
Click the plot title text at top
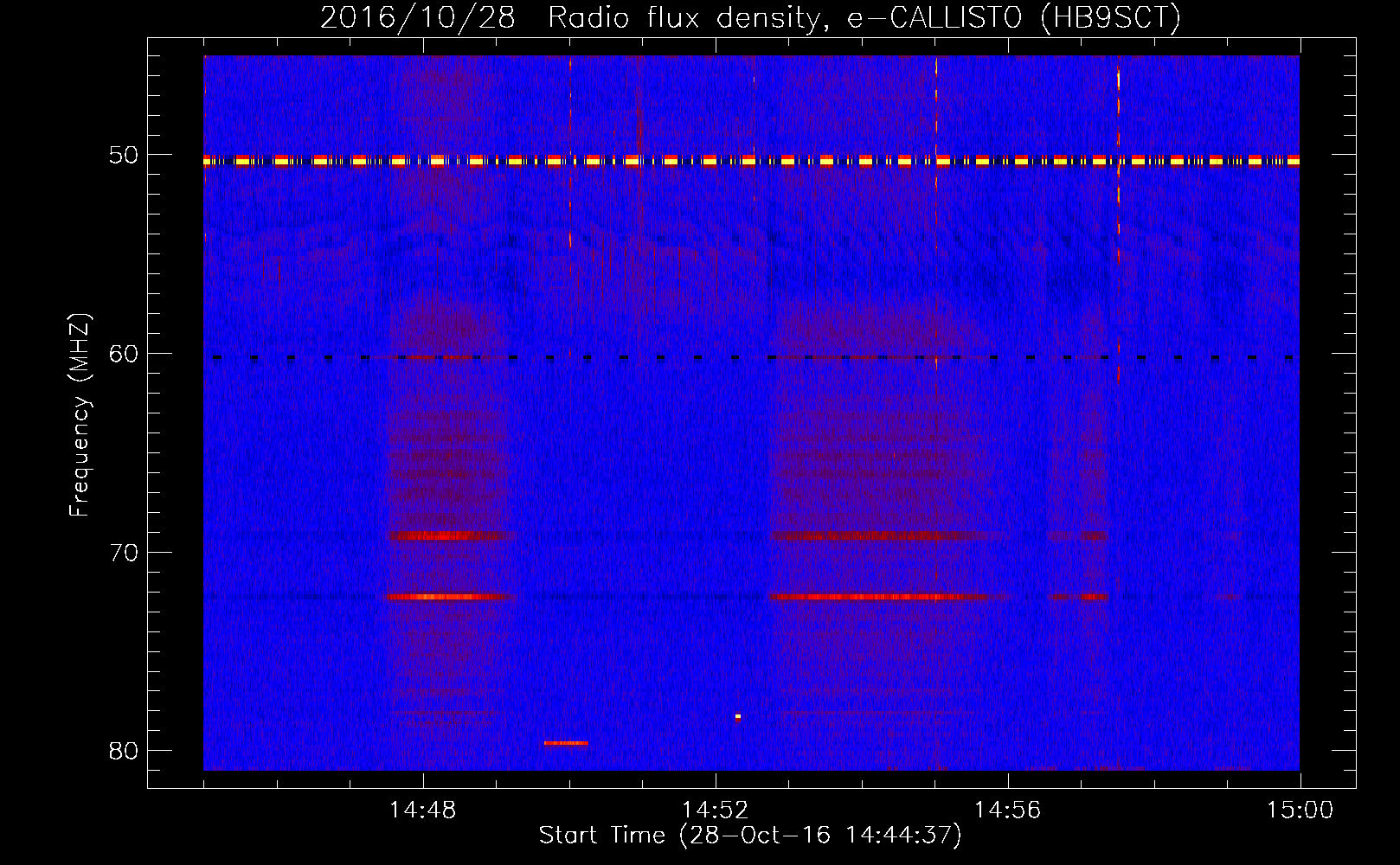click(750, 17)
